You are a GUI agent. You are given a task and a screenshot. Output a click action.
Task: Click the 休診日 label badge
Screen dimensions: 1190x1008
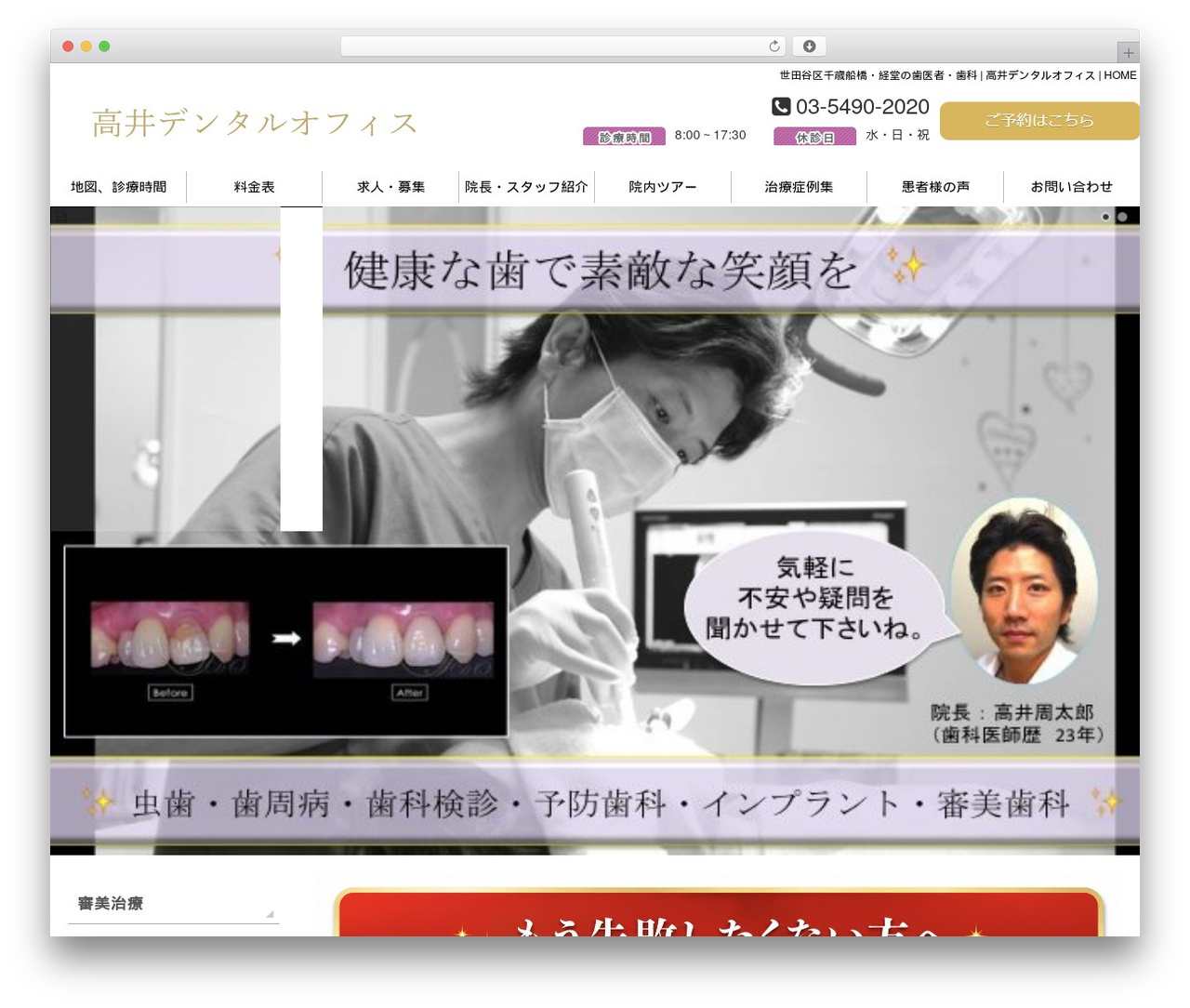(814, 137)
